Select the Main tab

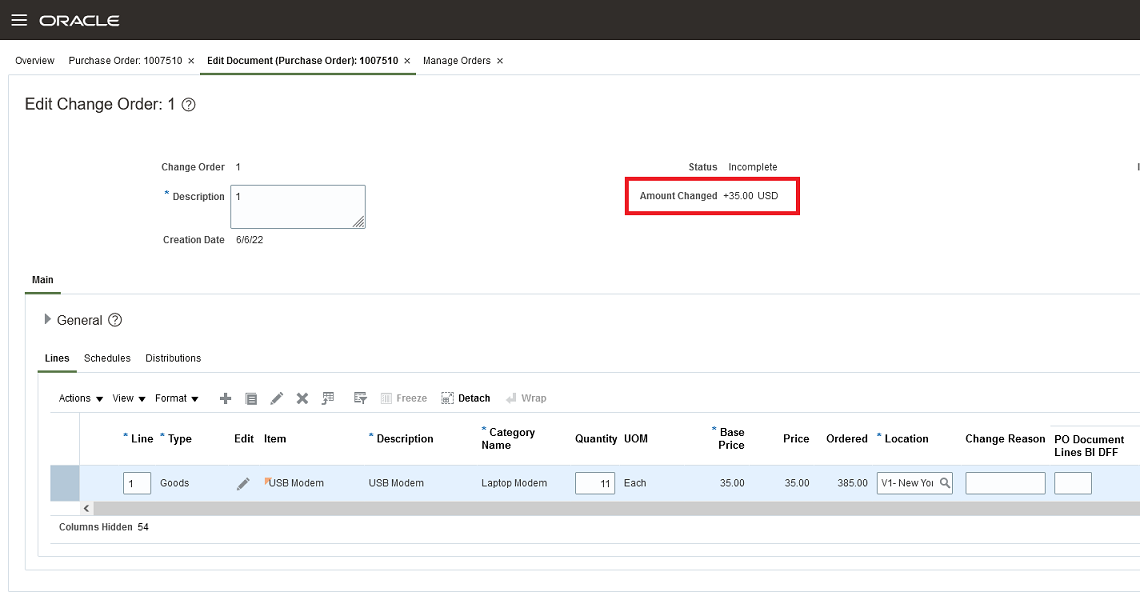43,280
